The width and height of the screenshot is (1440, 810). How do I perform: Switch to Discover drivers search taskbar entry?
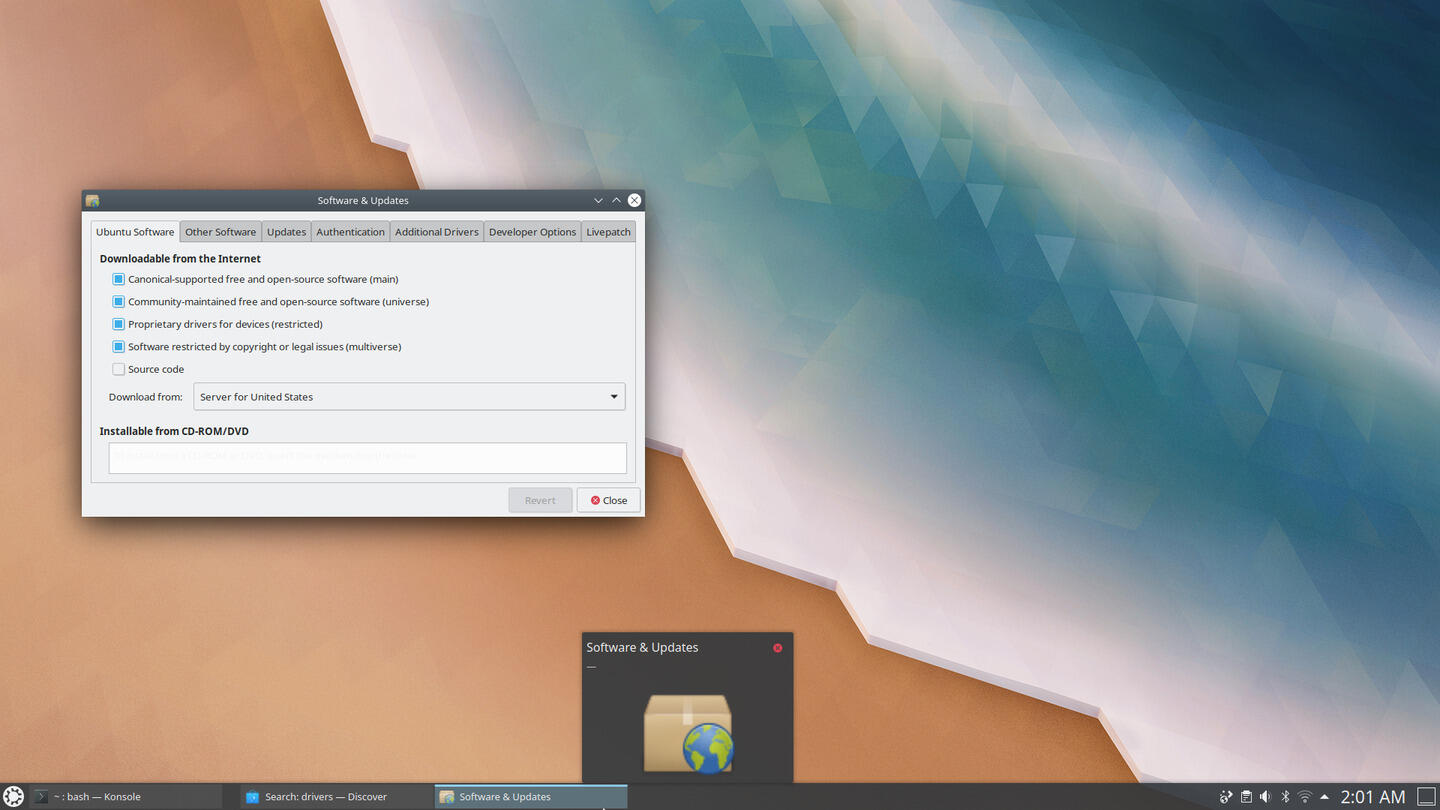(338, 797)
